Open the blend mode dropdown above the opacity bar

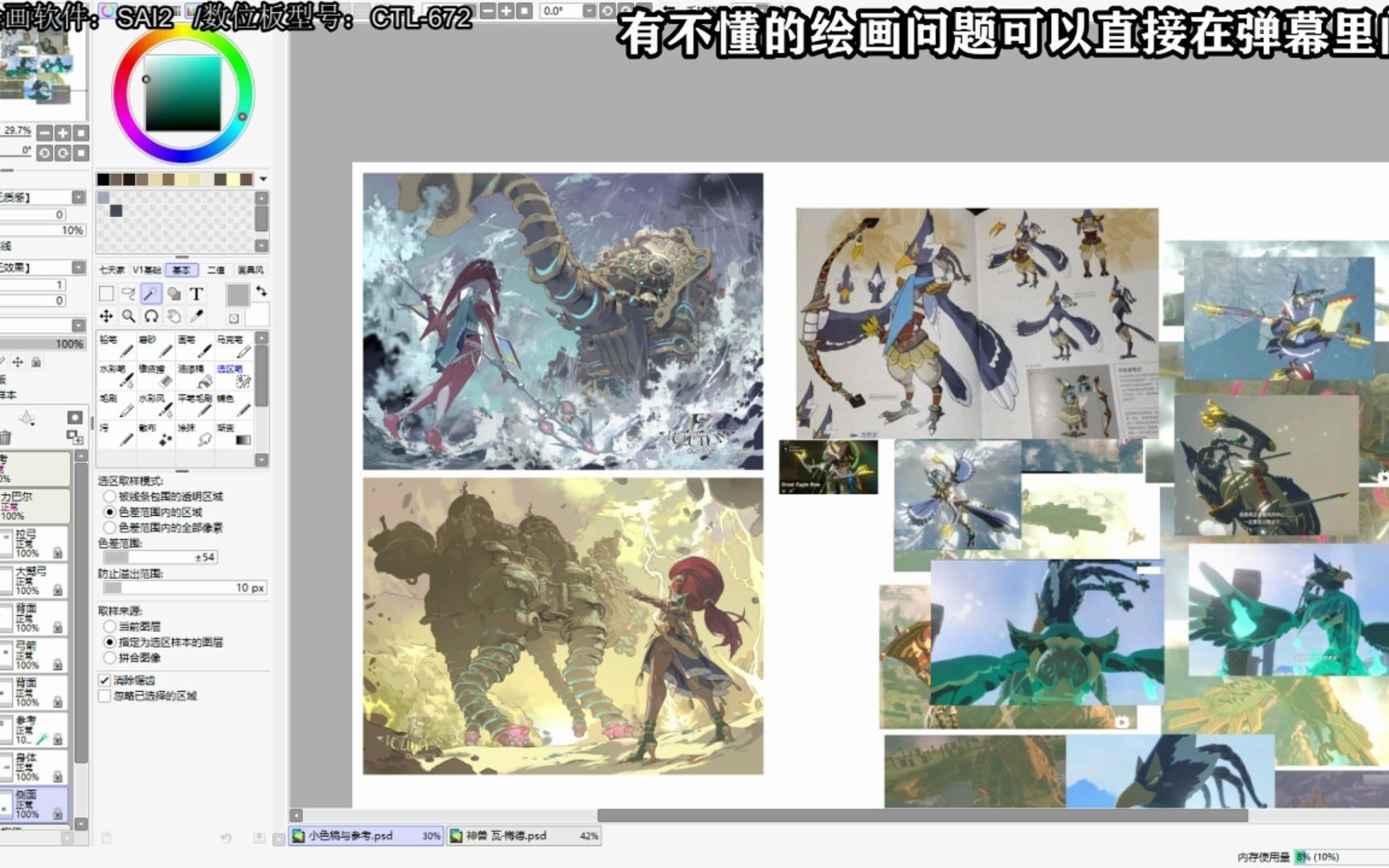78,325
